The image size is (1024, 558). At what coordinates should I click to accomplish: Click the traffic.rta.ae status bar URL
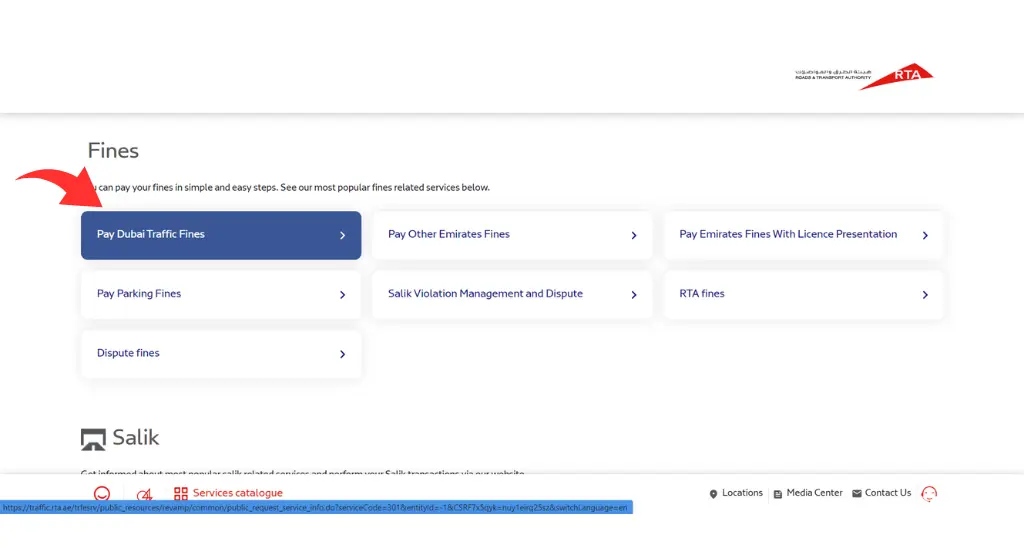pyautogui.click(x=315, y=508)
